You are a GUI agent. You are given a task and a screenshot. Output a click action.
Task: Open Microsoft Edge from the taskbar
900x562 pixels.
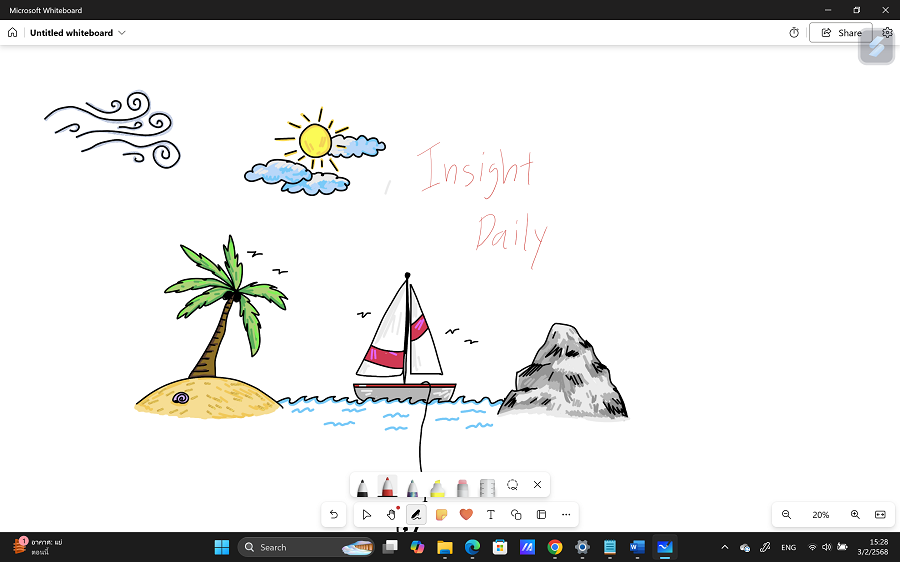pos(472,547)
